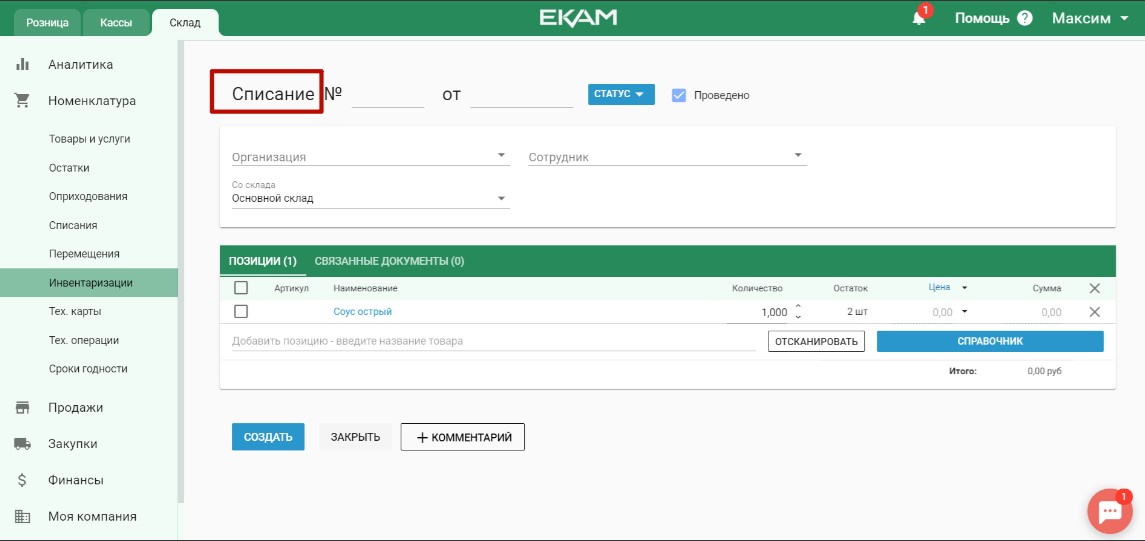Open the Максим user menu
The width and height of the screenshot is (1145, 541).
pos(1090,18)
